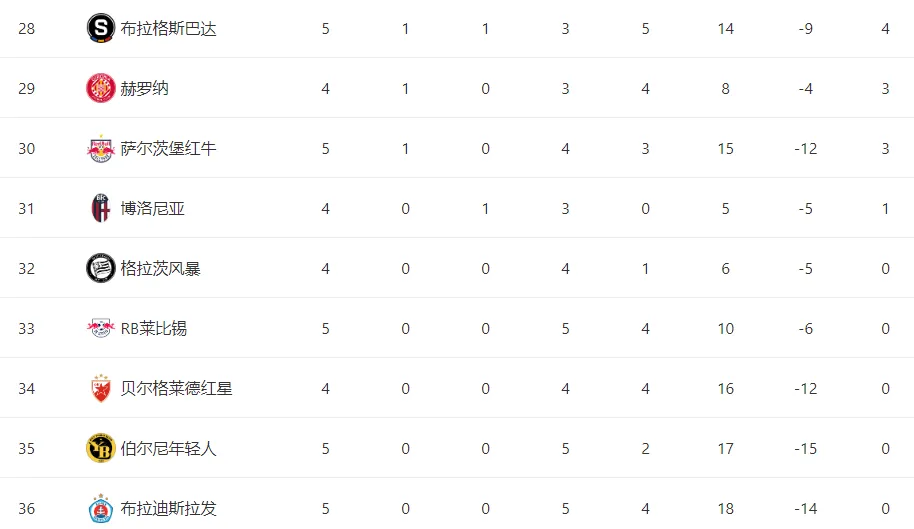Open the 贝尔格莱德红星 team page

tap(177, 389)
